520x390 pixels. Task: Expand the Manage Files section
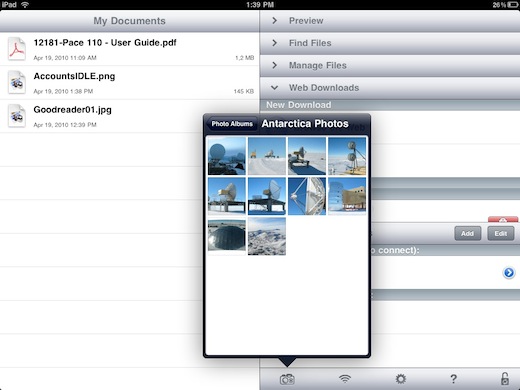[390, 65]
